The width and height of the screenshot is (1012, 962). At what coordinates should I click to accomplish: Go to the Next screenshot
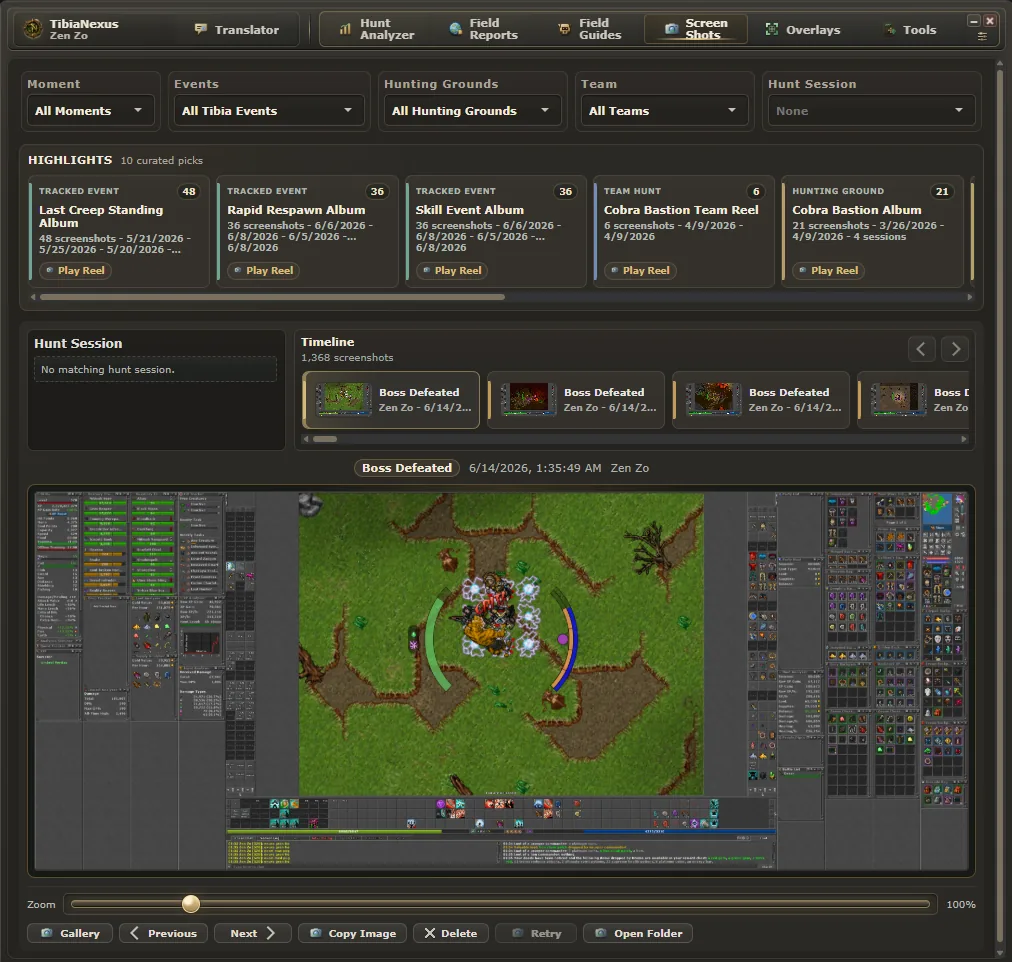pyautogui.click(x=252, y=933)
